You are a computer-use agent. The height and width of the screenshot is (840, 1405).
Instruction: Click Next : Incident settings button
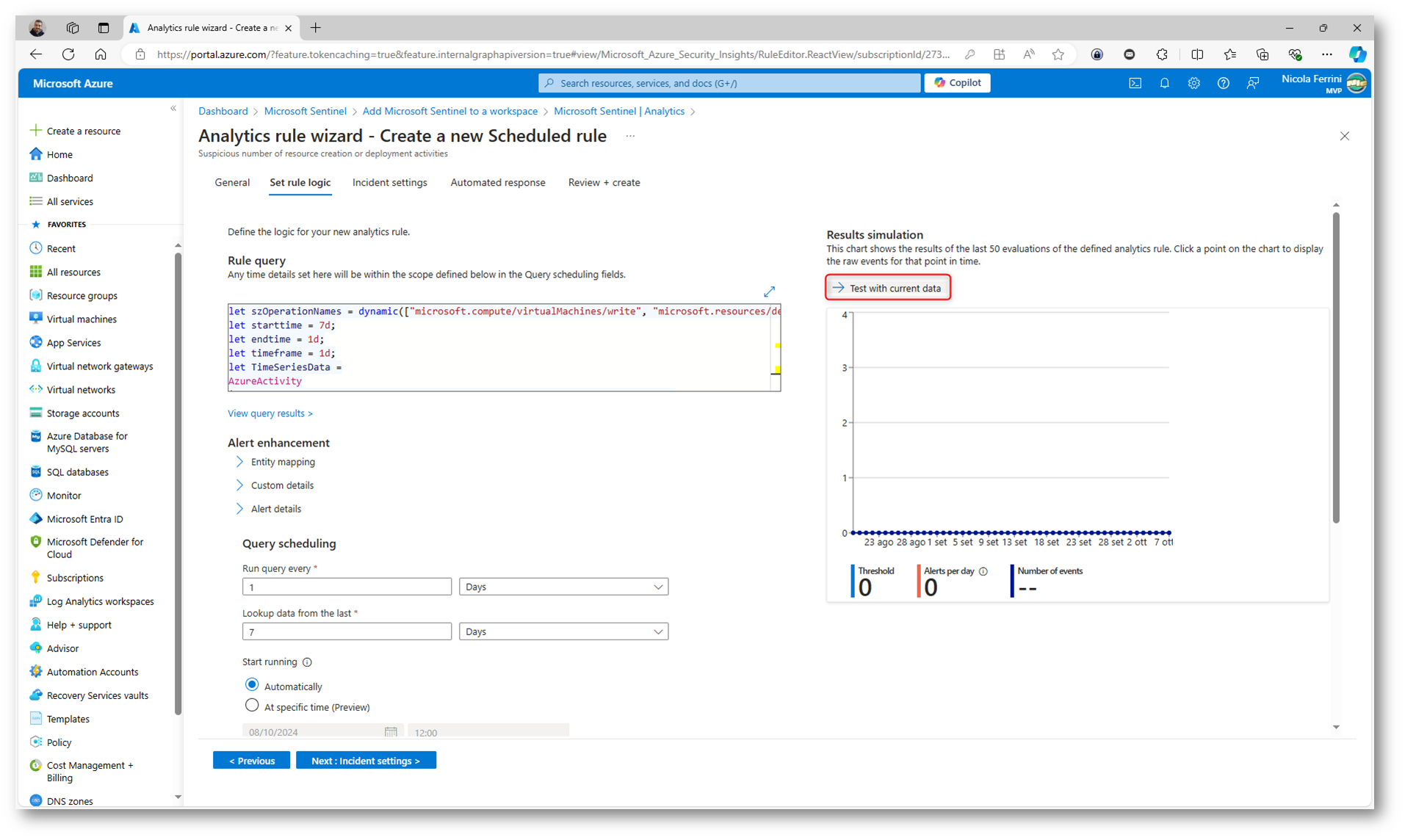366,761
